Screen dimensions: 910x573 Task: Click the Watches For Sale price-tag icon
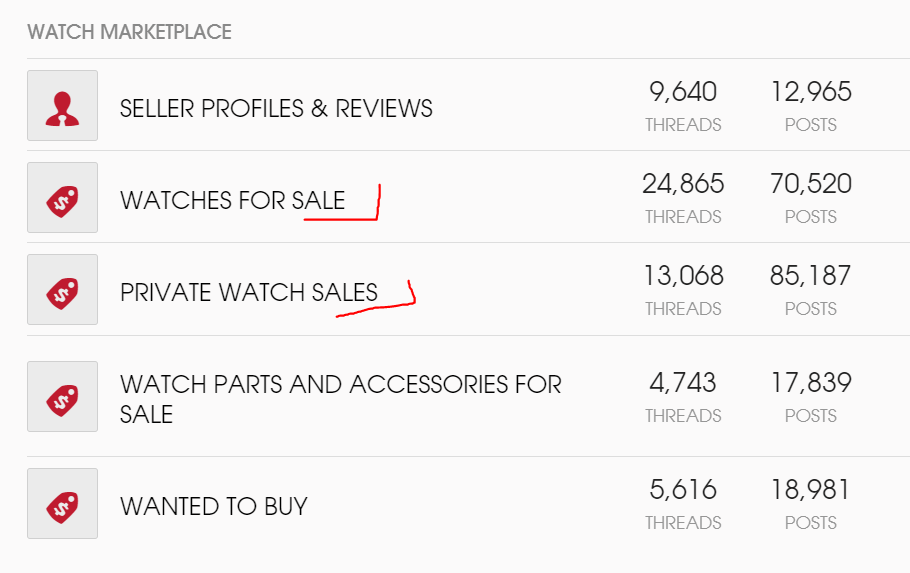tap(62, 198)
